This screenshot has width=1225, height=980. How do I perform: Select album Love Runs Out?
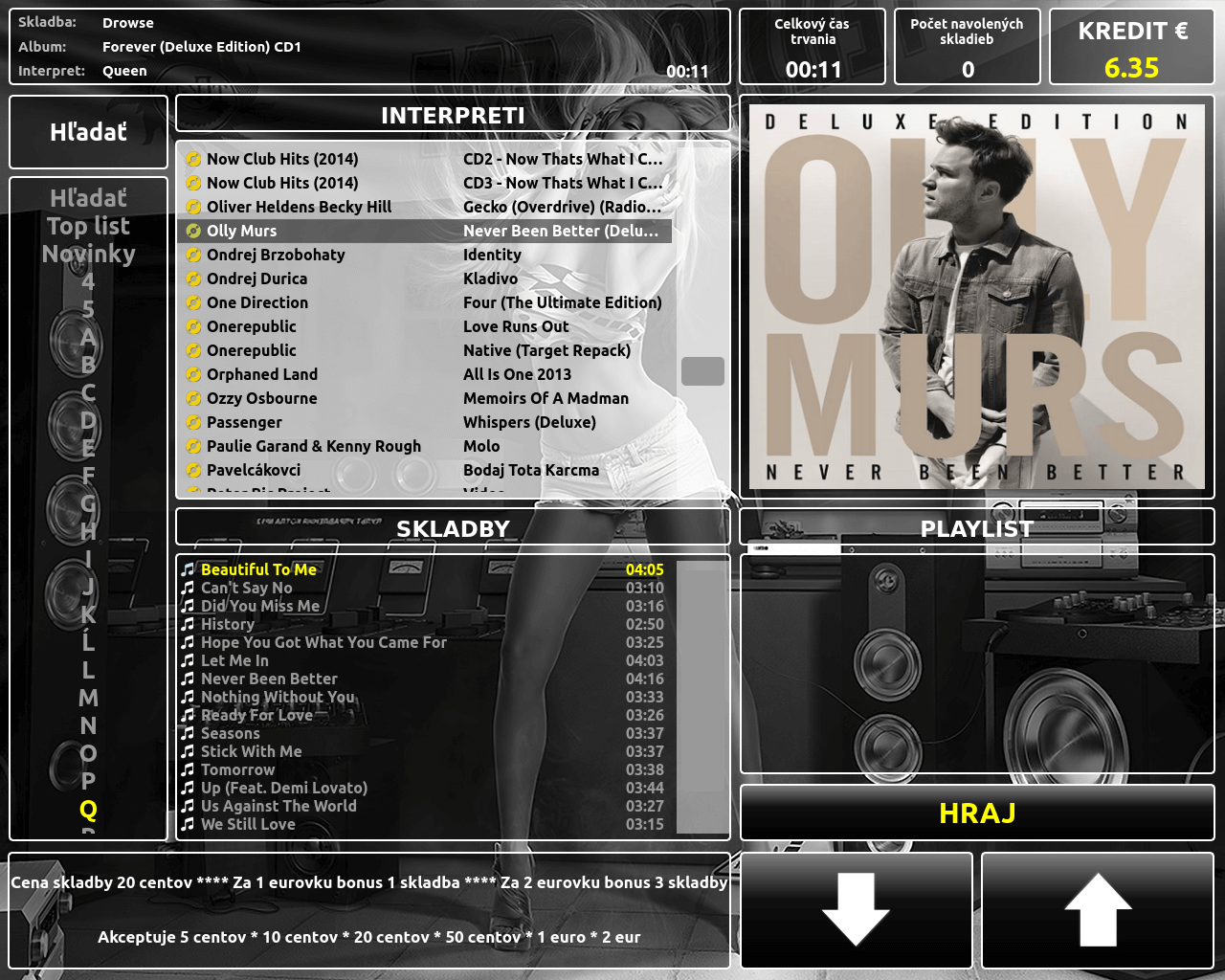point(516,326)
